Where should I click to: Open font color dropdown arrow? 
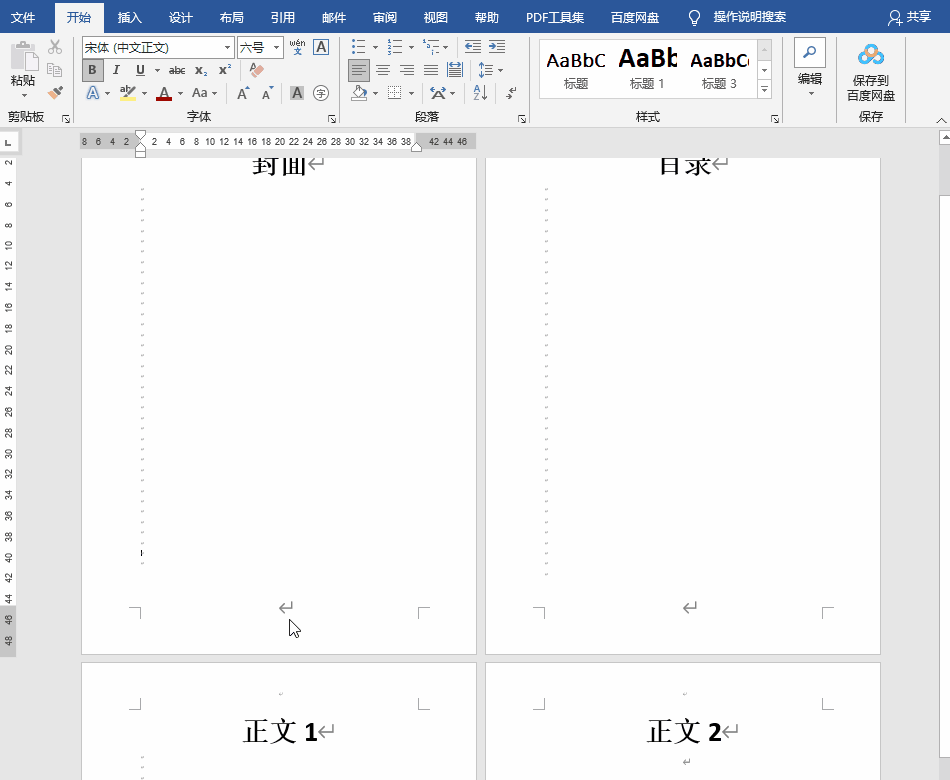180,93
